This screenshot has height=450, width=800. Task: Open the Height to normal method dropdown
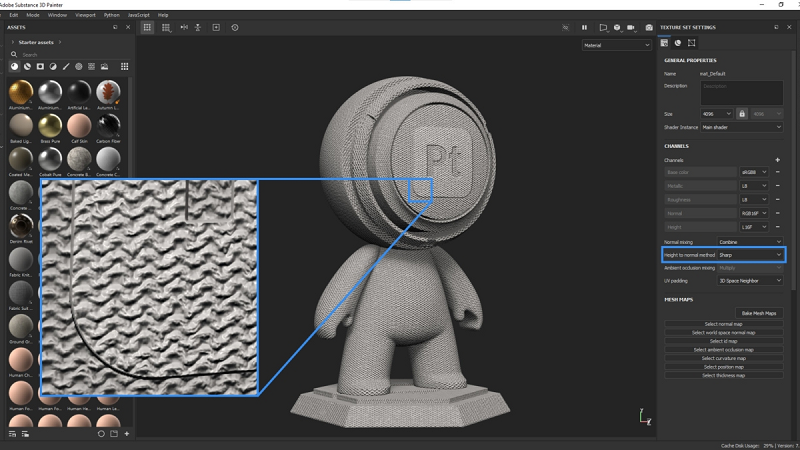750,255
